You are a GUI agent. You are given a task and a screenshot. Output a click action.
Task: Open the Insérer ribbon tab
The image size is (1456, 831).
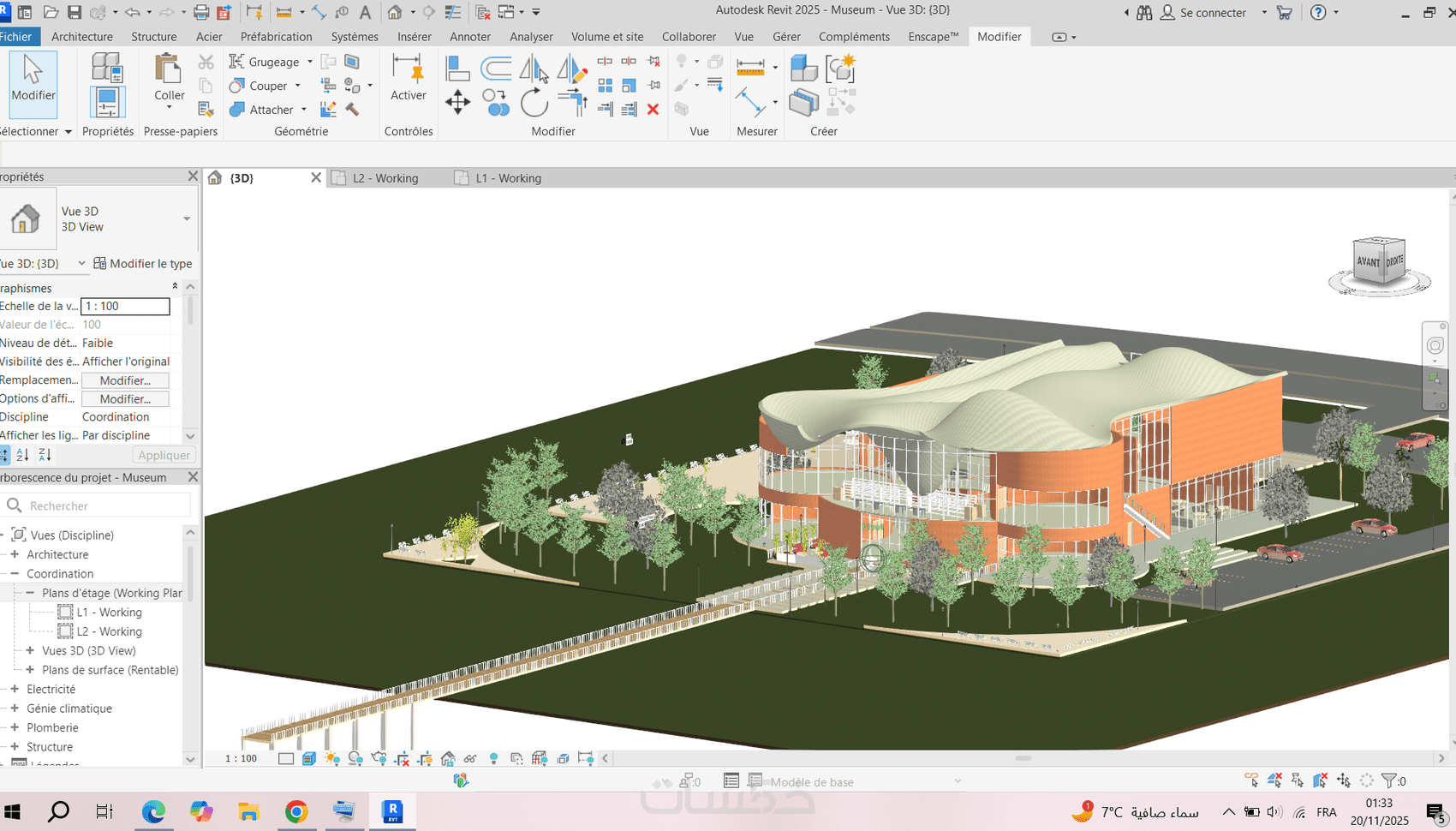coord(415,37)
